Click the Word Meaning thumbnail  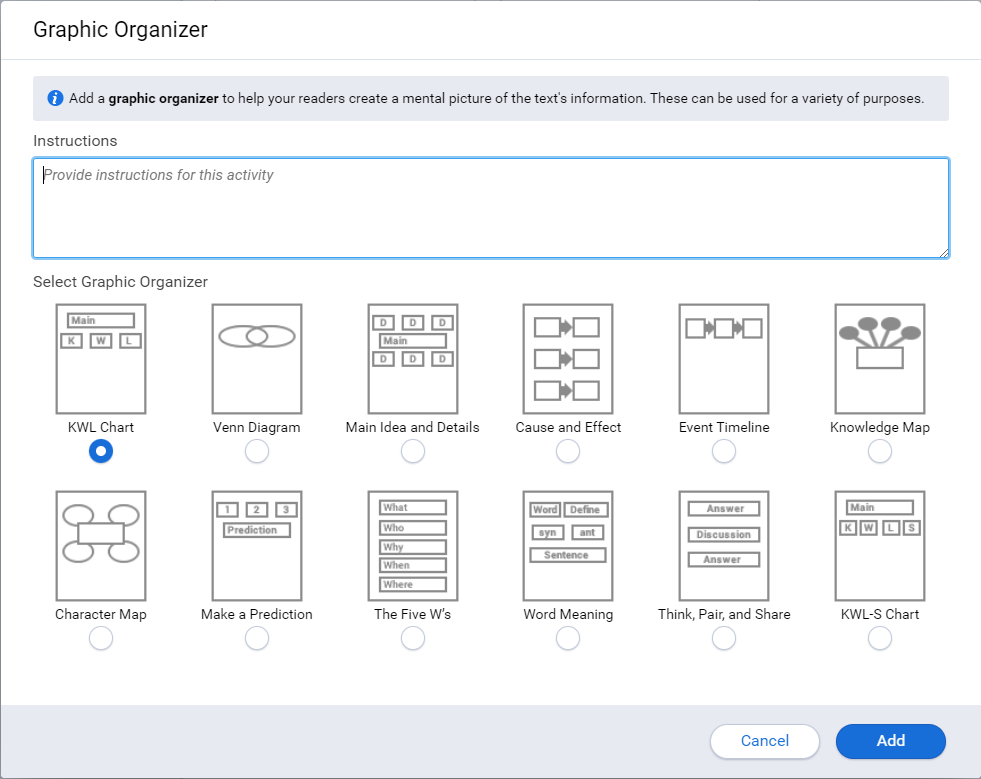point(568,546)
